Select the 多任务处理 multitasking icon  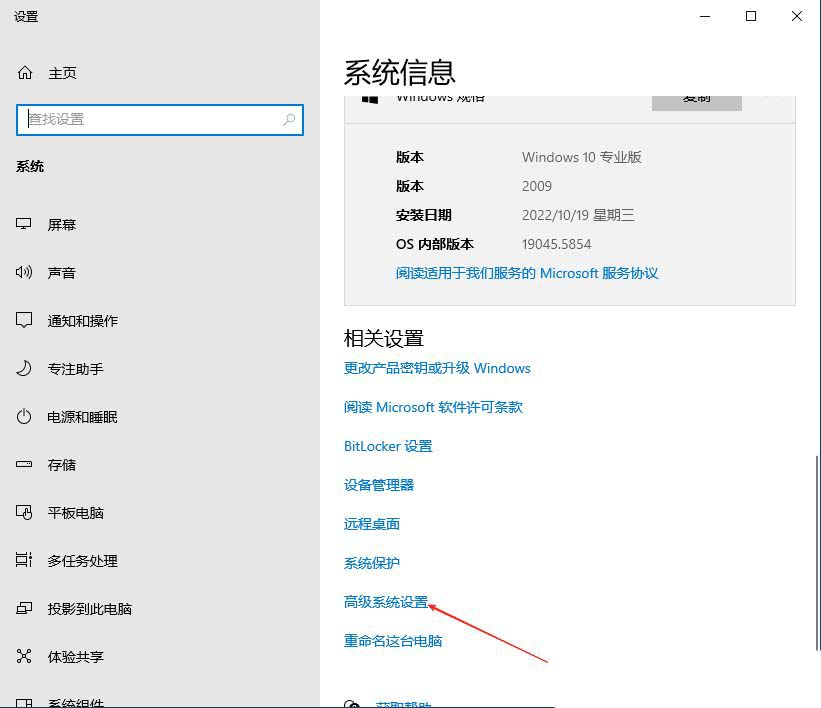click(x=25, y=560)
